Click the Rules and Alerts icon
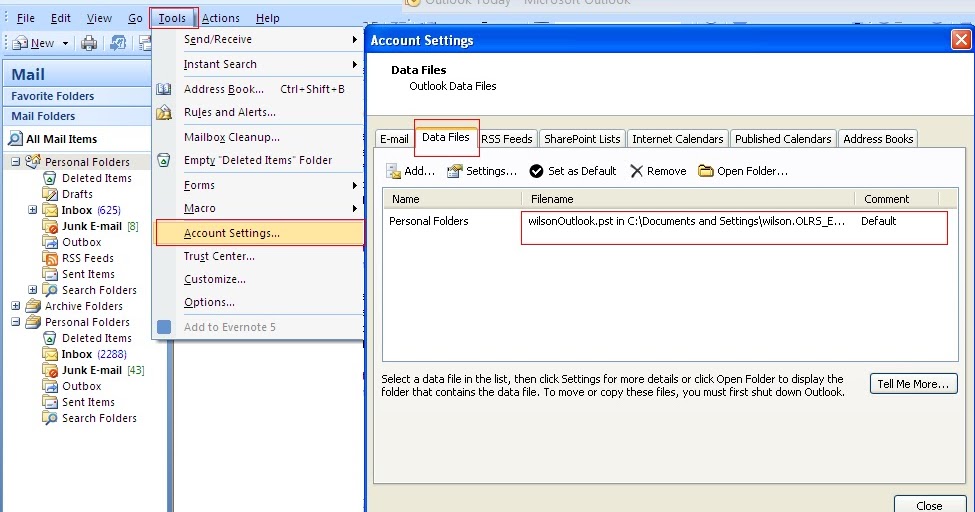Screen dimensions: 975x512 coord(164,112)
